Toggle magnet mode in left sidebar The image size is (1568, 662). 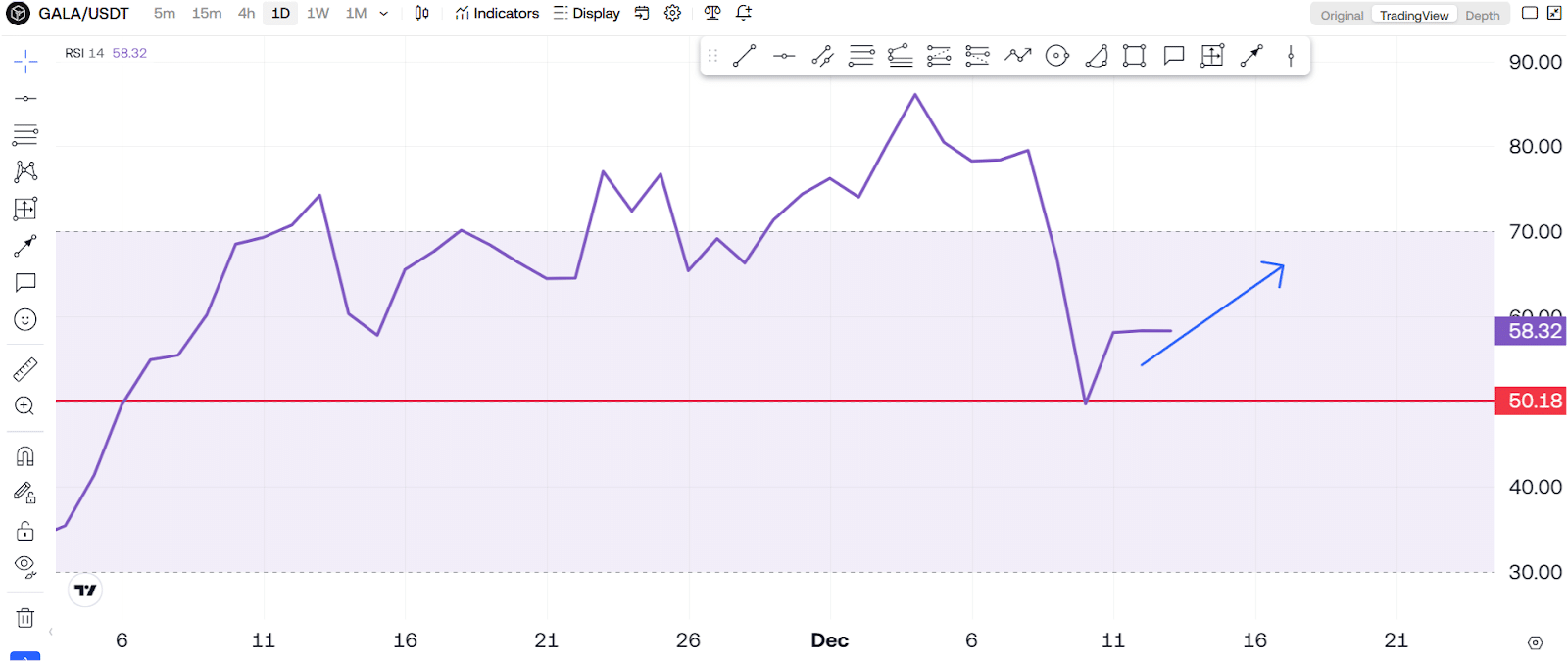(25, 456)
